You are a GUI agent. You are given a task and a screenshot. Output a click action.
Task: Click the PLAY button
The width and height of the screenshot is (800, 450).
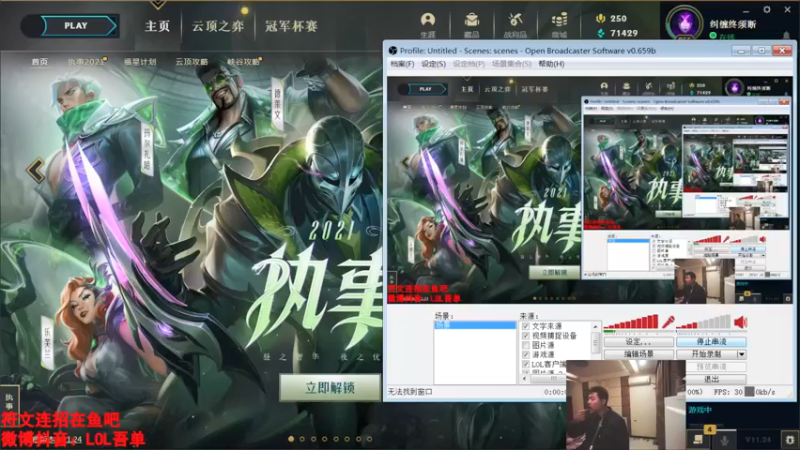click(76, 26)
